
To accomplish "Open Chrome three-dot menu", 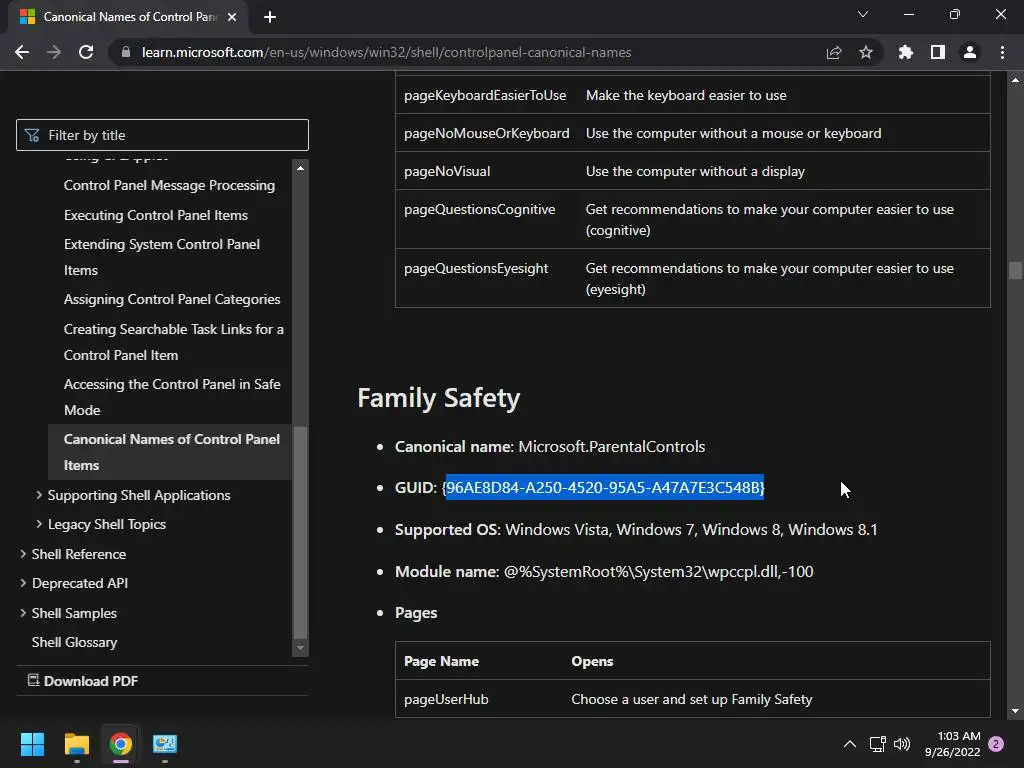I will pos(1002,52).
